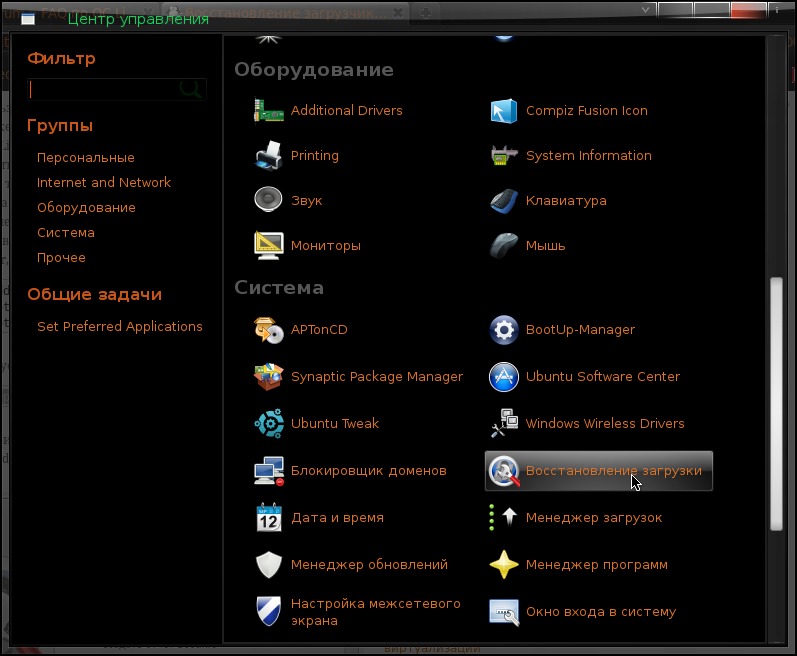
Task: Select the Персональные group
Action: 85,158
